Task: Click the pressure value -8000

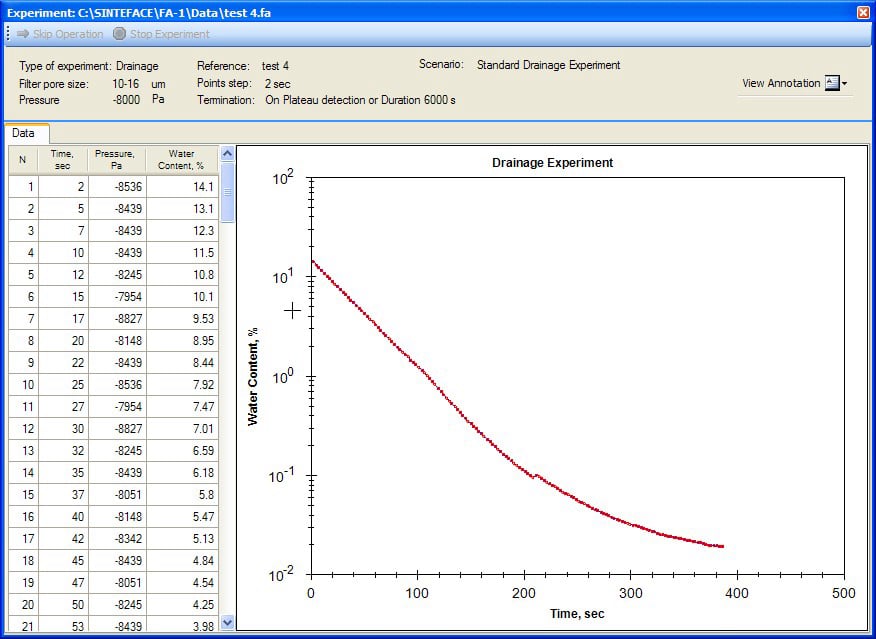Action: click(126, 100)
